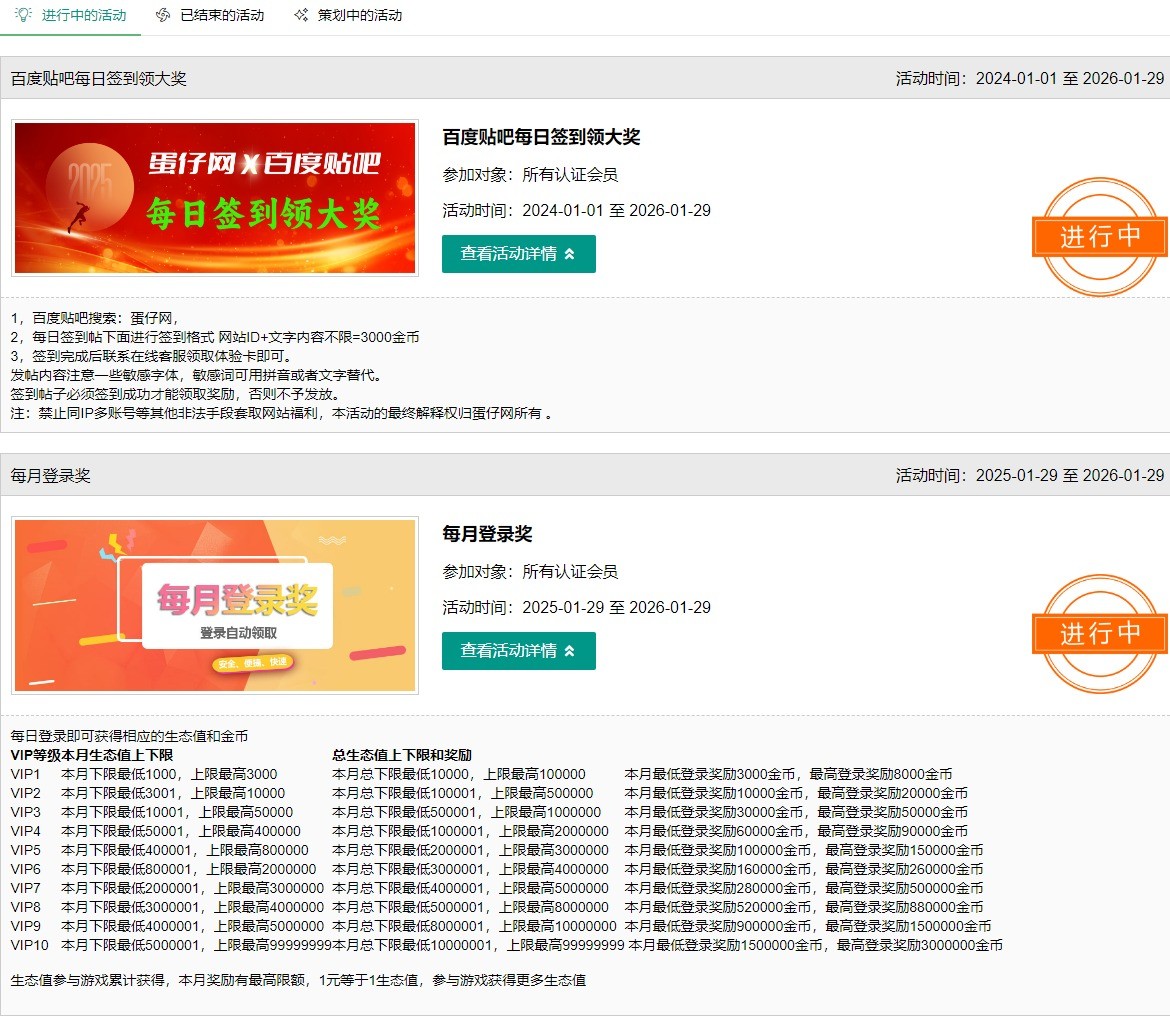Switch to the 进行中的活动 tab
The image size is (1170, 1021).
(84, 15)
